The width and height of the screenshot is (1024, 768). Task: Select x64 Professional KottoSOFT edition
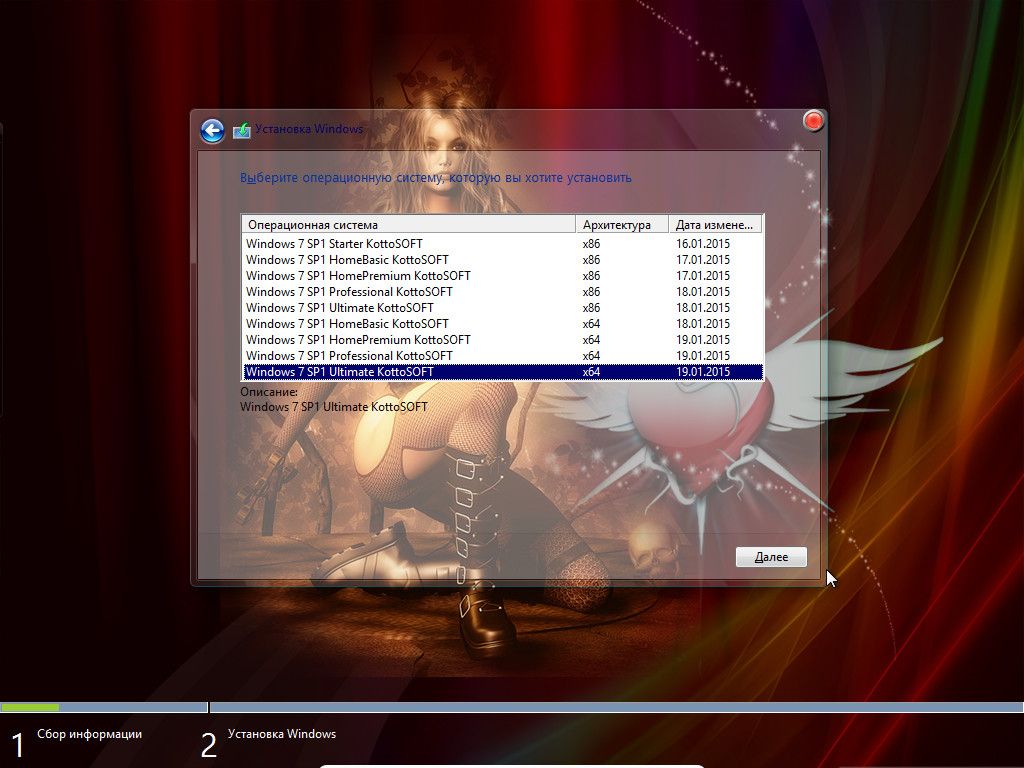click(x=502, y=356)
